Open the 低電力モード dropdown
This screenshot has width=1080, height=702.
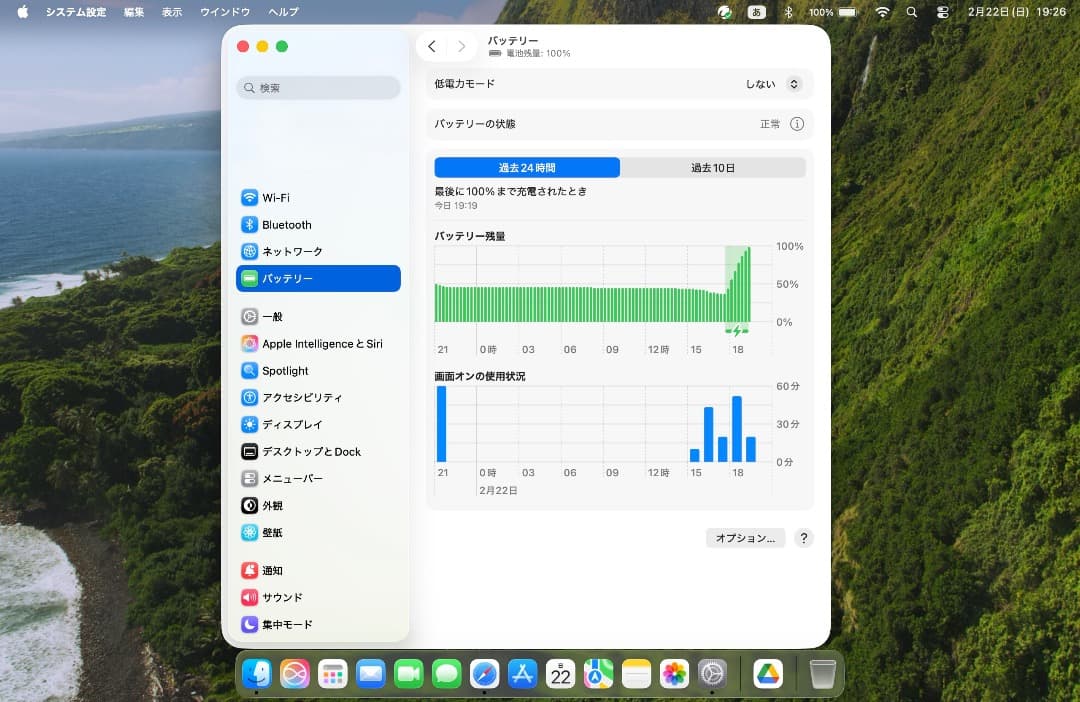[795, 84]
